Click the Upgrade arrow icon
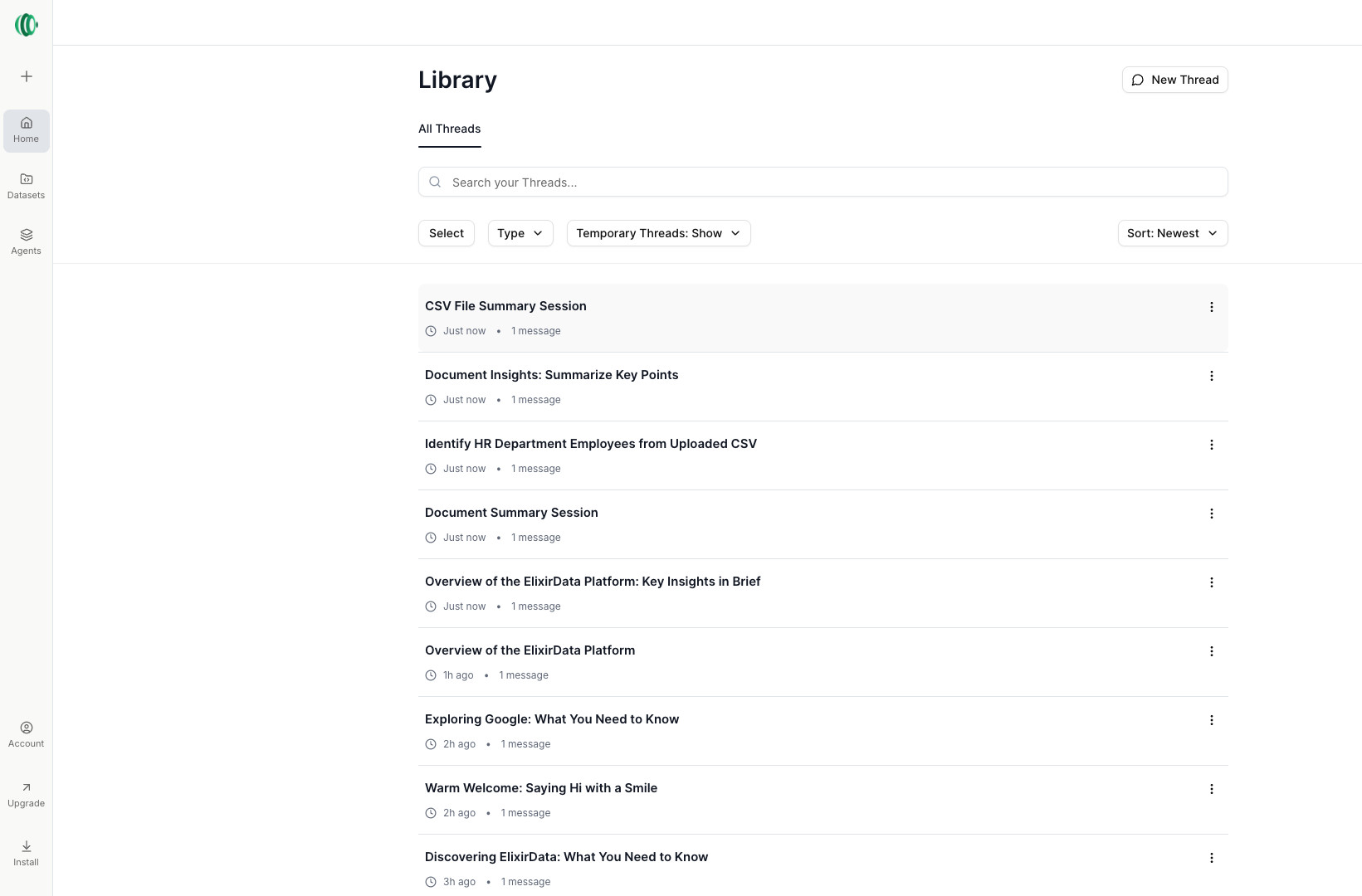Viewport: 1362px width, 896px height. [x=27, y=787]
